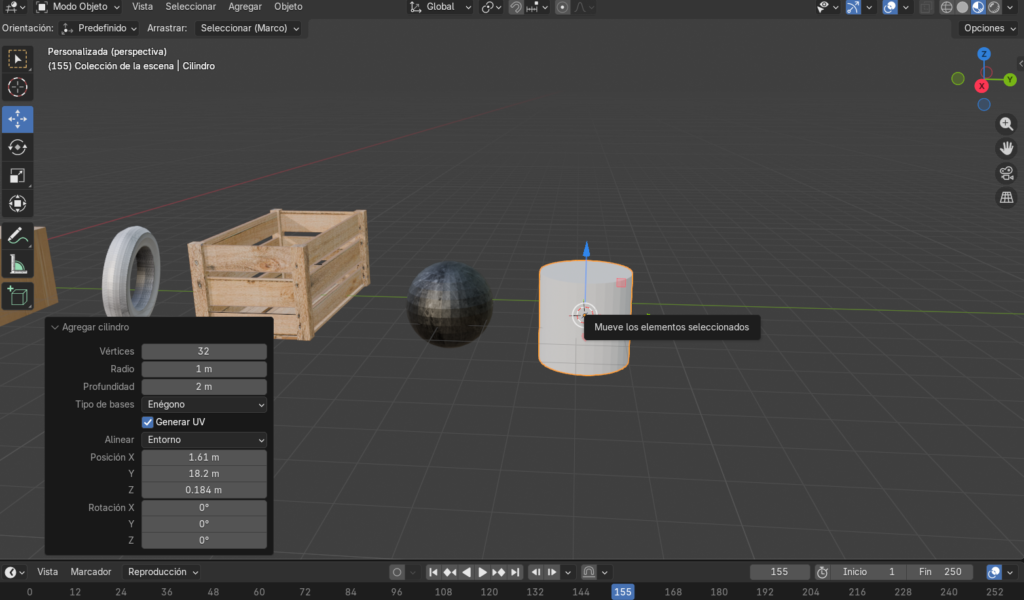Toggle proportional editing in the header
1024x600 pixels.
pyautogui.click(x=563, y=7)
